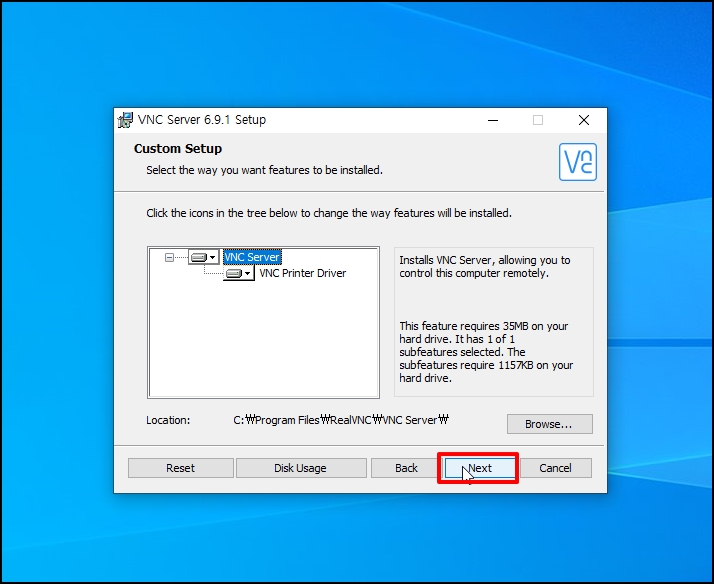Click the installer icon in title bar
The height and width of the screenshot is (584, 714).
tap(125, 120)
